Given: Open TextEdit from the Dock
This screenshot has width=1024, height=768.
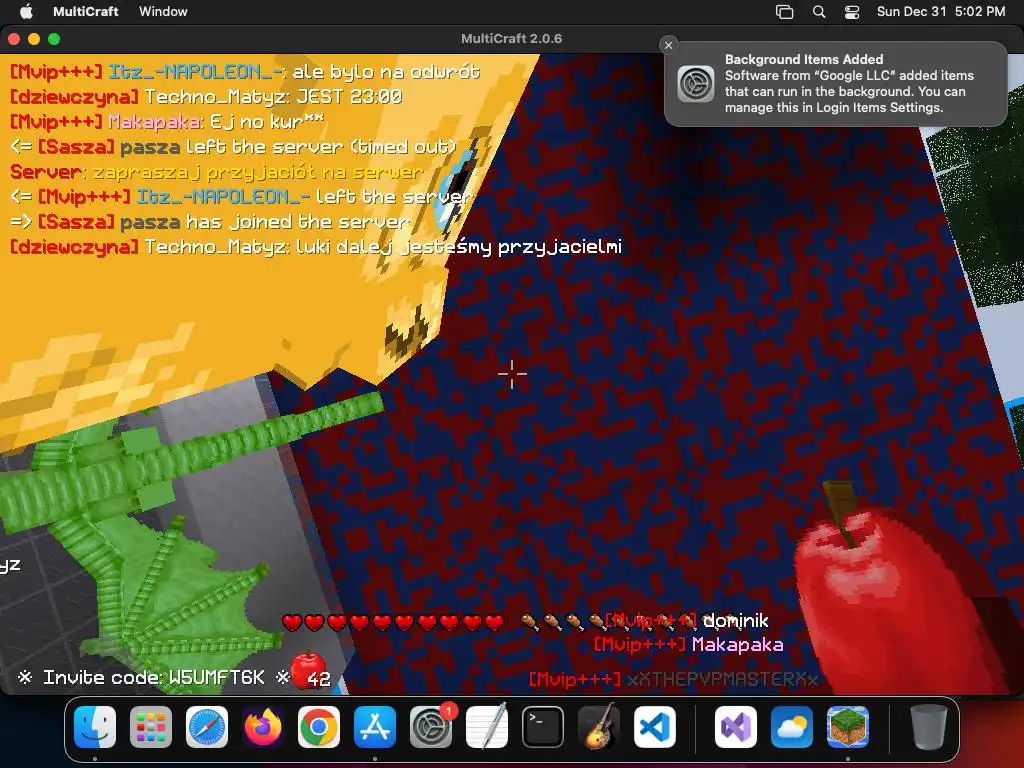Looking at the screenshot, I should tap(487, 727).
